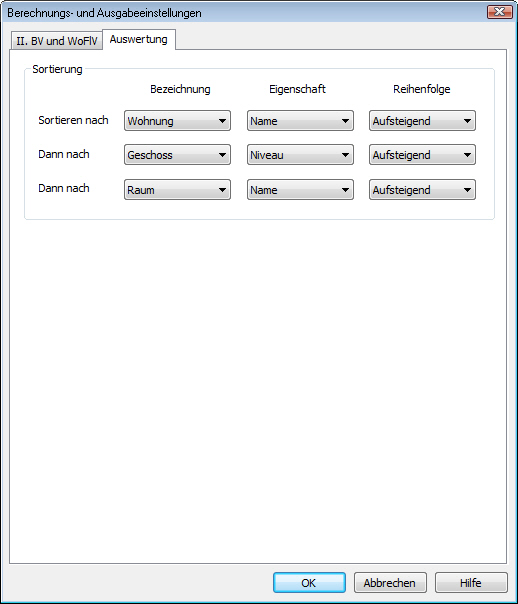
Task: Open the Aufsteigend dropdown in Sortieren nach row
Action: click(422, 121)
